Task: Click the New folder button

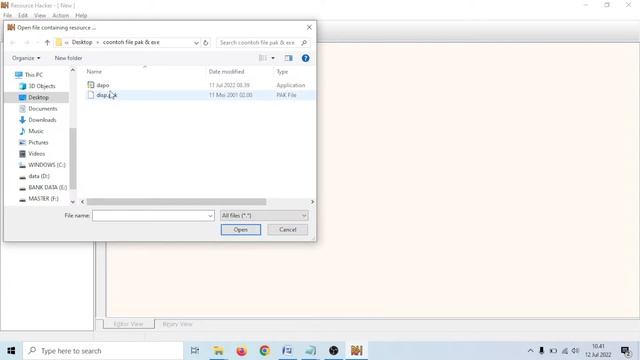Action: pos(68,58)
